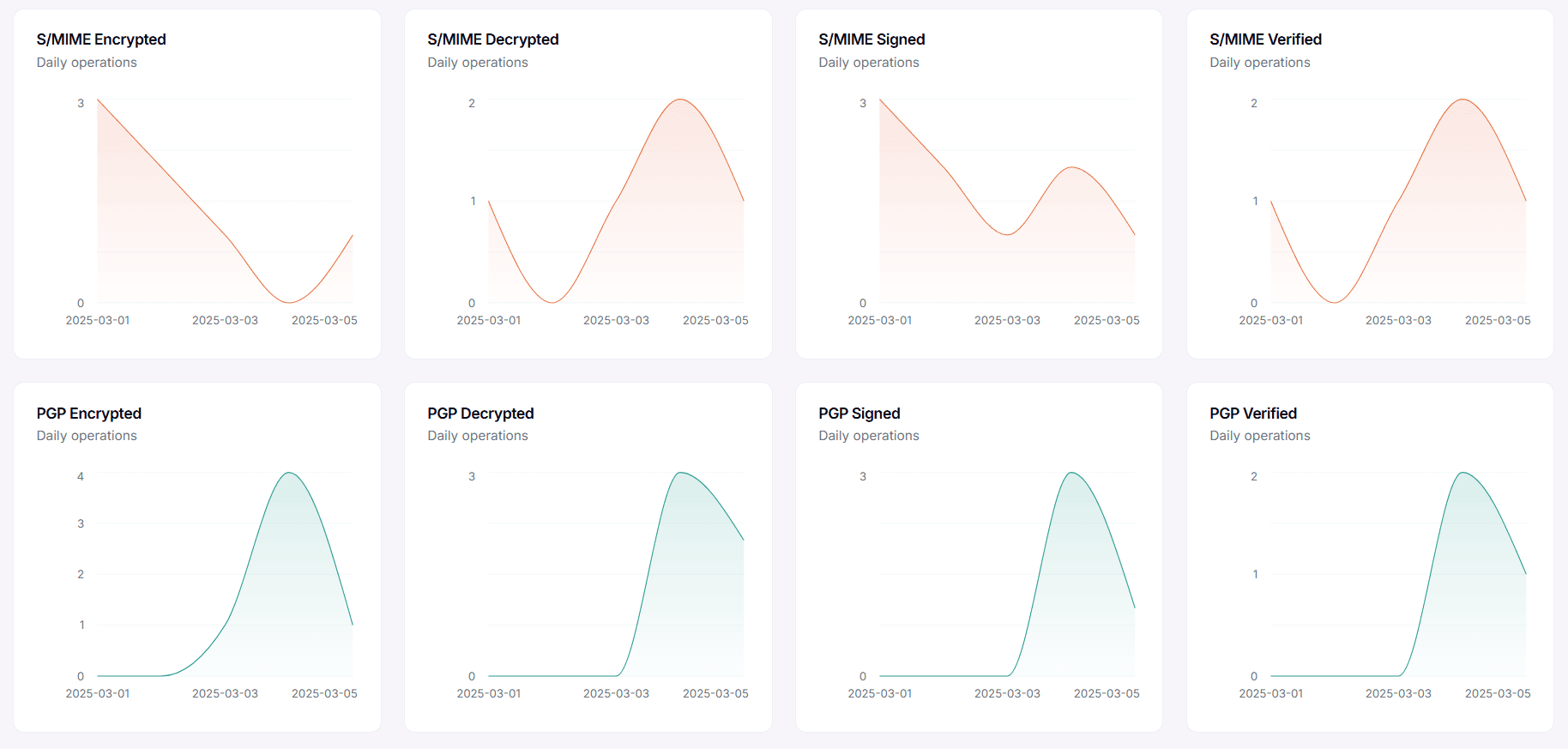Viewport: 1568px width, 749px height.
Task: Click the peak of the S/MIME Decrypted curve
Action: 680,100
